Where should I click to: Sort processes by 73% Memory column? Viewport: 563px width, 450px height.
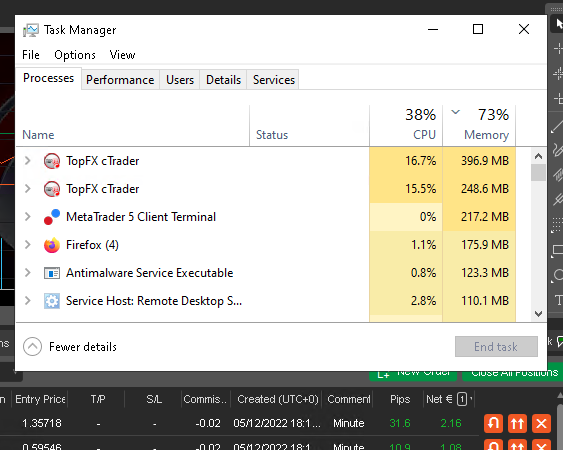click(479, 126)
